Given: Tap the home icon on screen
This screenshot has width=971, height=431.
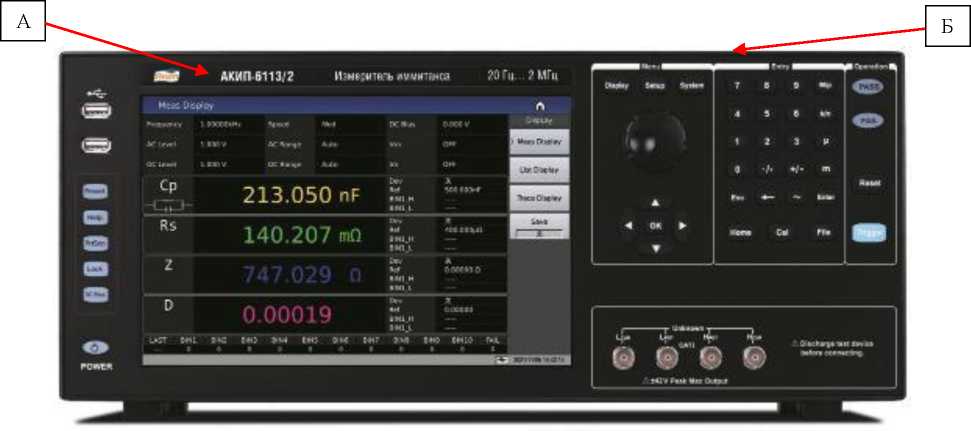Looking at the screenshot, I should (541, 105).
